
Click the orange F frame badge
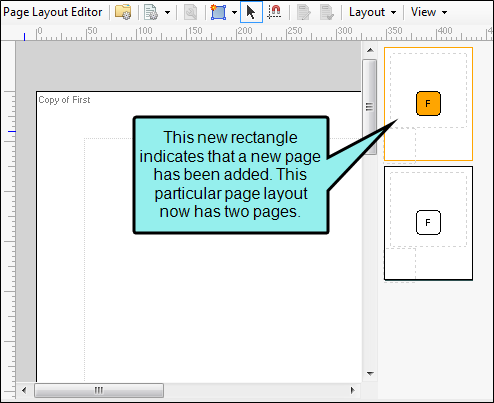428,104
